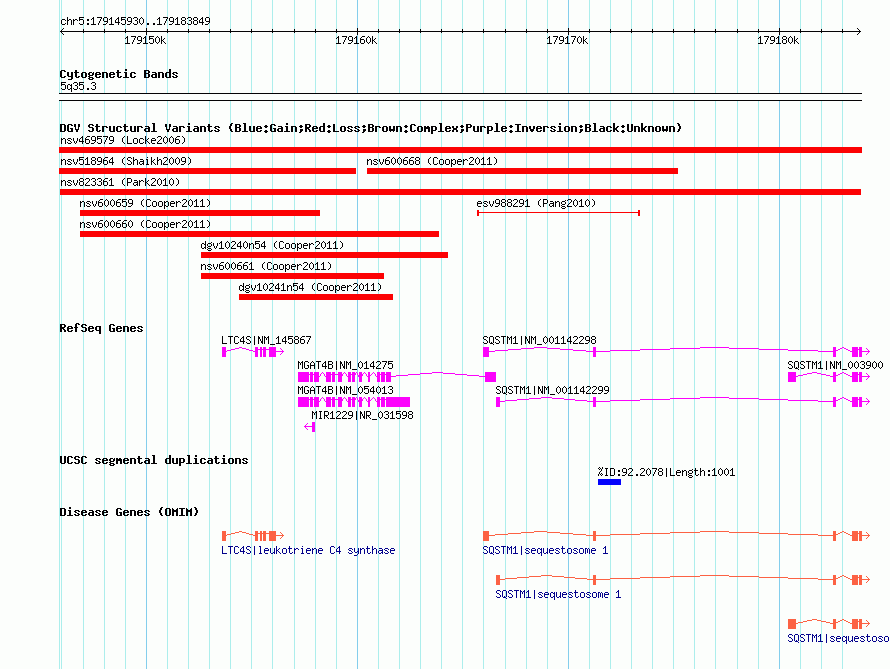Click the esv988291 (Pang2010) thin variant line
The image size is (890, 669).
pyautogui.click(x=559, y=213)
